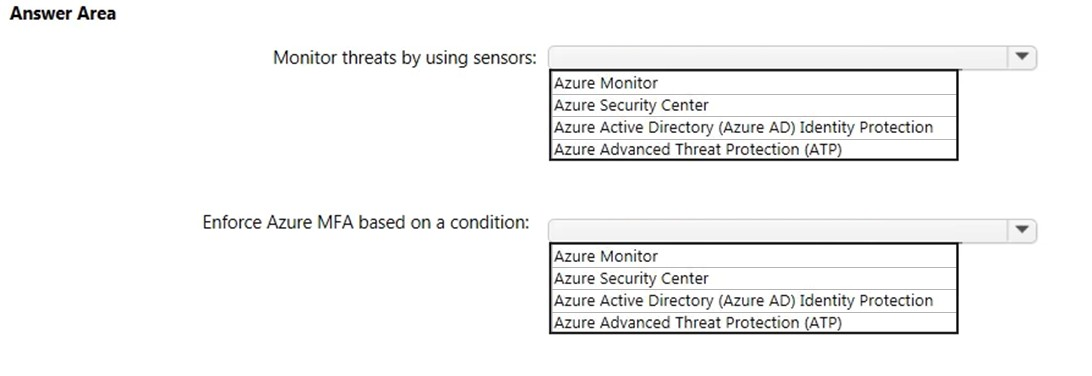The width and height of the screenshot is (1092, 376).
Task: Open the Enforce Azure MFA dropdown arrow
Action: click(x=1022, y=230)
